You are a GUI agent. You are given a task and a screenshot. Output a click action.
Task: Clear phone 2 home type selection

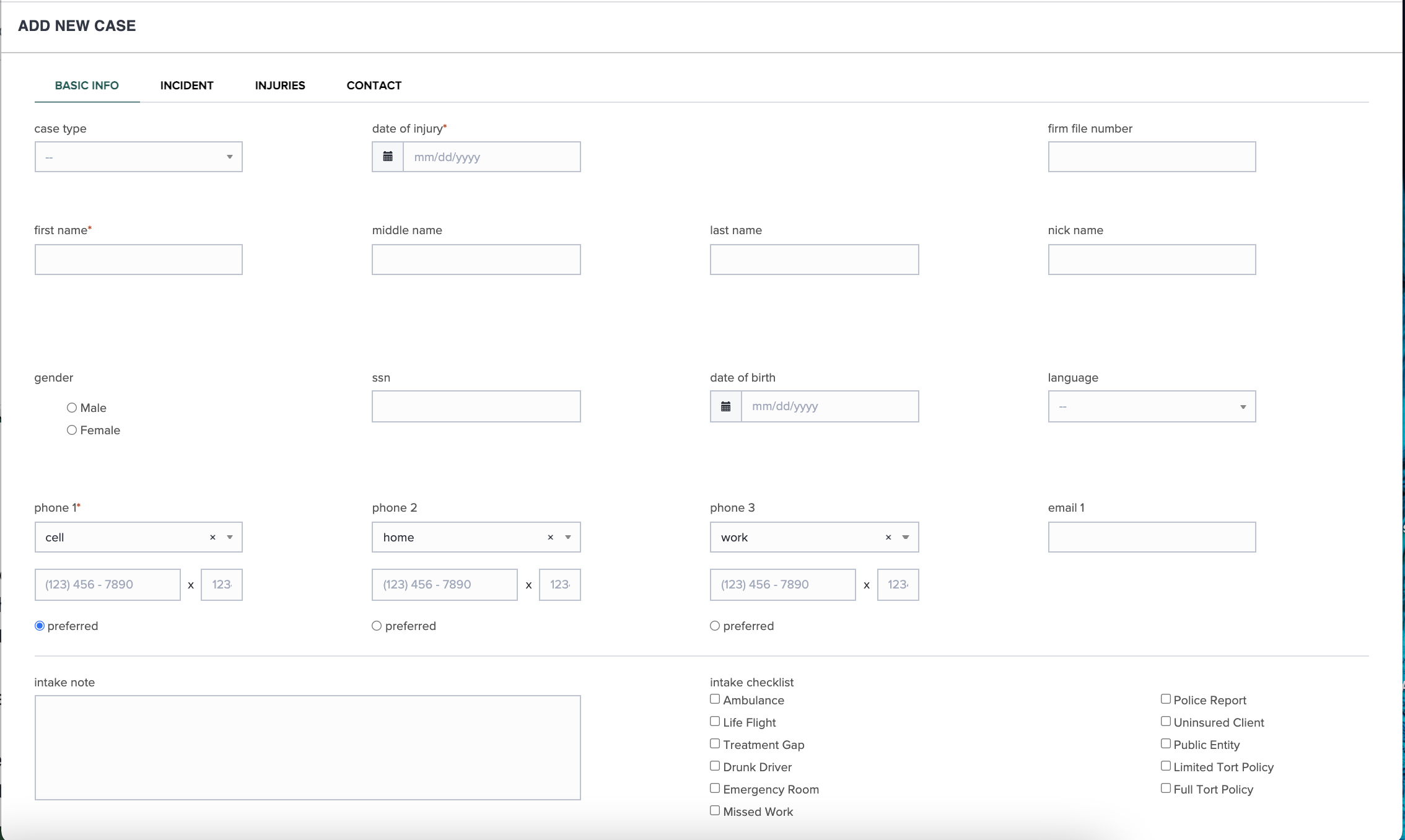(550, 537)
